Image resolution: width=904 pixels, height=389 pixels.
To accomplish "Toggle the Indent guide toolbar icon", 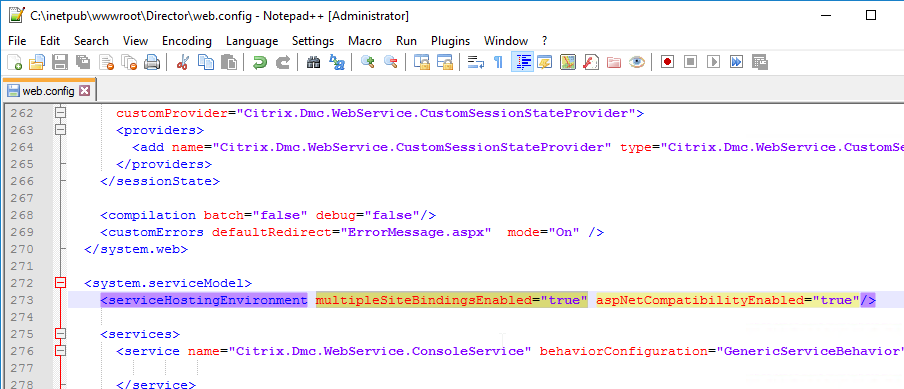I will point(522,62).
